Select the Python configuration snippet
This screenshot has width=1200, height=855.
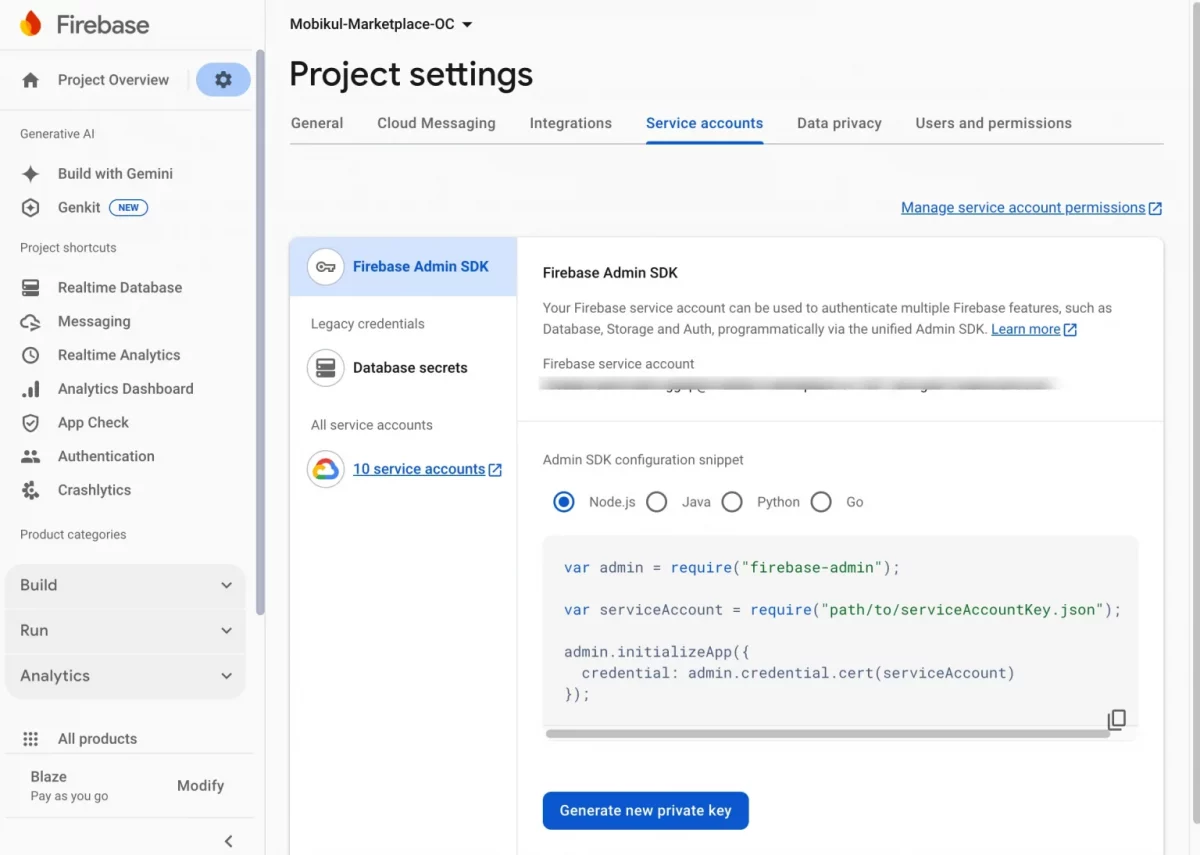click(732, 502)
